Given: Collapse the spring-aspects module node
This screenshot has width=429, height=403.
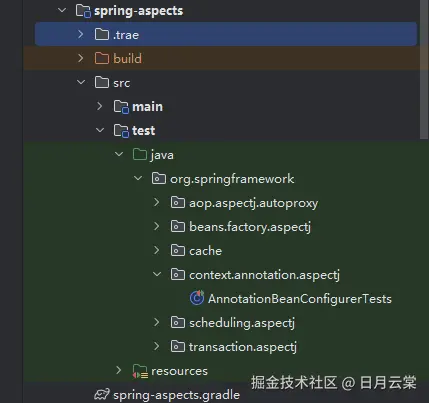Looking at the screenshot, I should tap(62, 10).
